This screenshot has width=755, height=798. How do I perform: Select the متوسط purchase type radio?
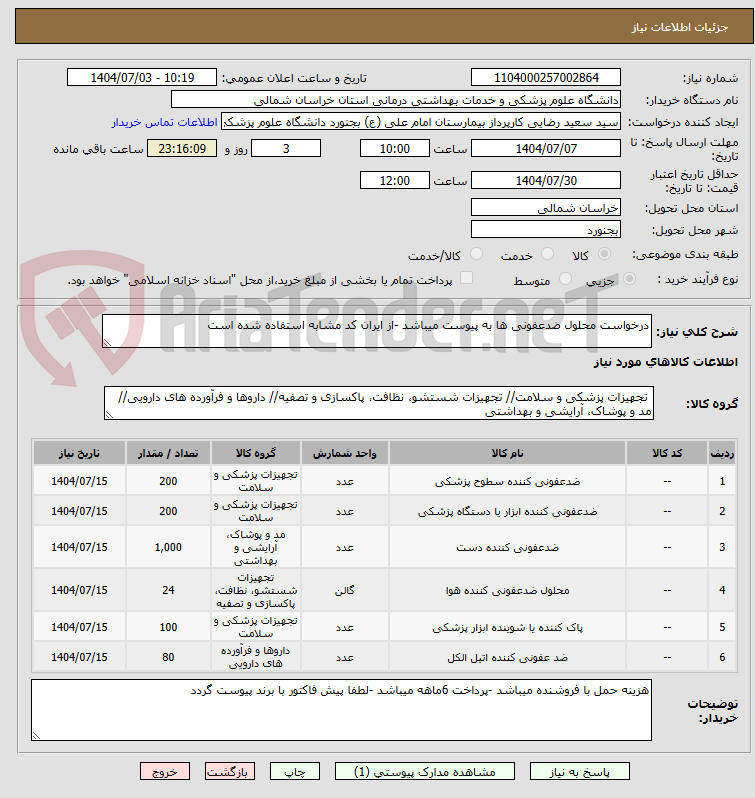565,278
